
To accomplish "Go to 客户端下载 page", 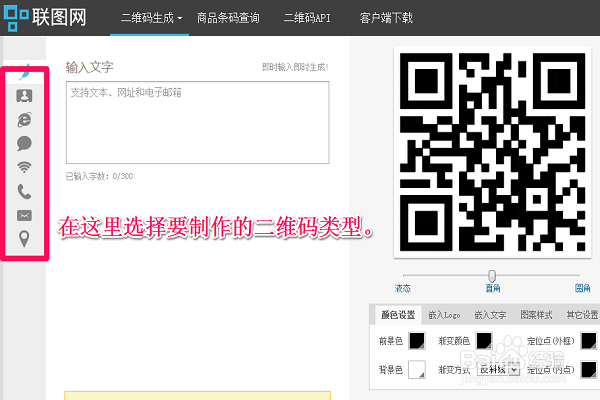I will [x=386, y=18].
